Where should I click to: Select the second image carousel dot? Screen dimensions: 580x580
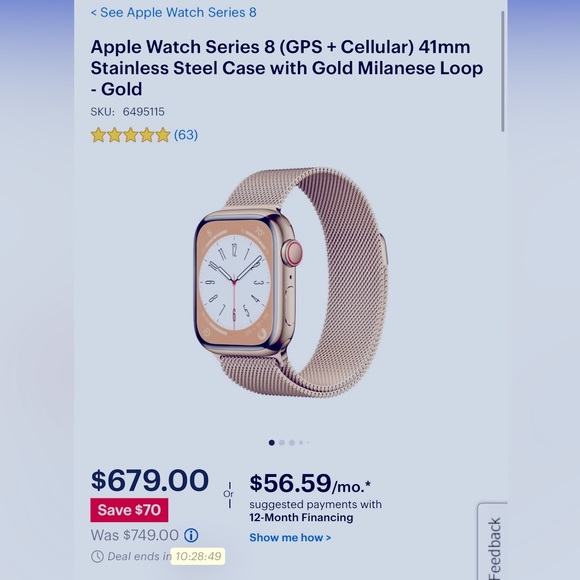282,442
